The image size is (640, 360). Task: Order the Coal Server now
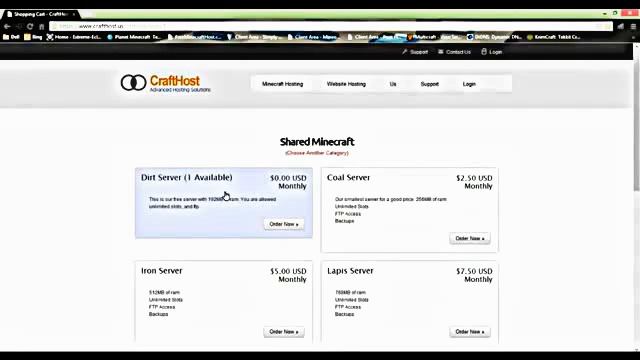point(470,238)
